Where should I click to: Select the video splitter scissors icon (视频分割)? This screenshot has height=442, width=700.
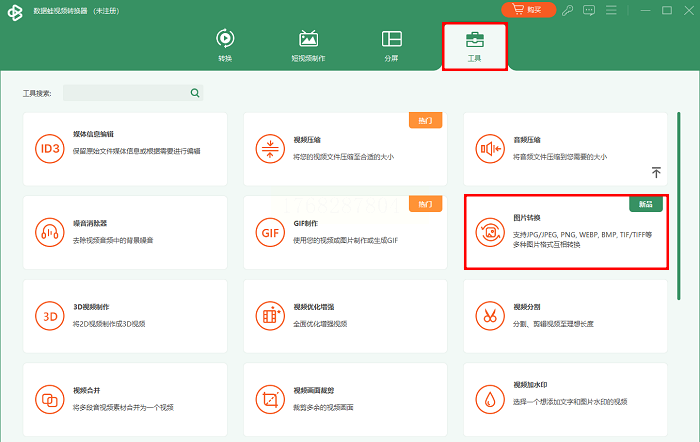tap(490, 315)
